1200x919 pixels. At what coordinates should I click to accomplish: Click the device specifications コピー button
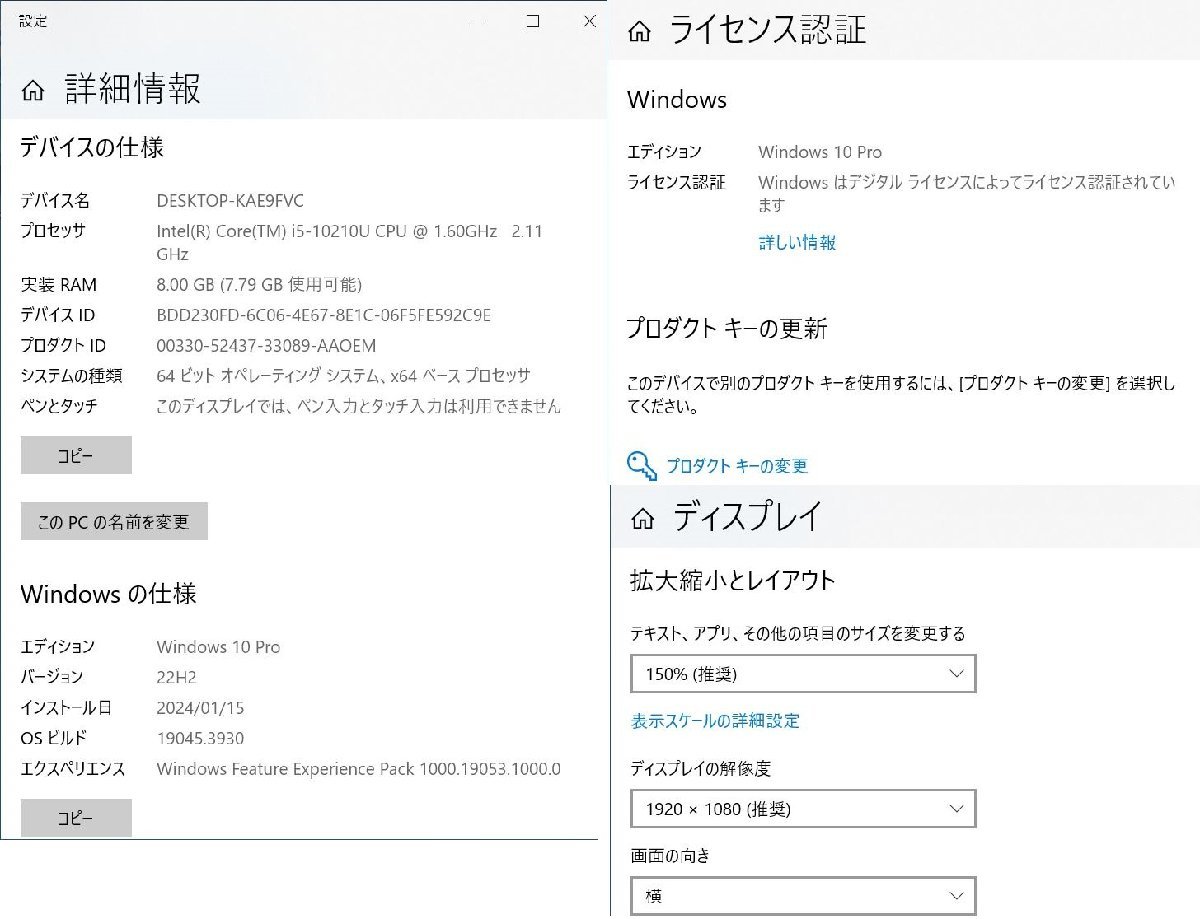(x=76, y=455)
